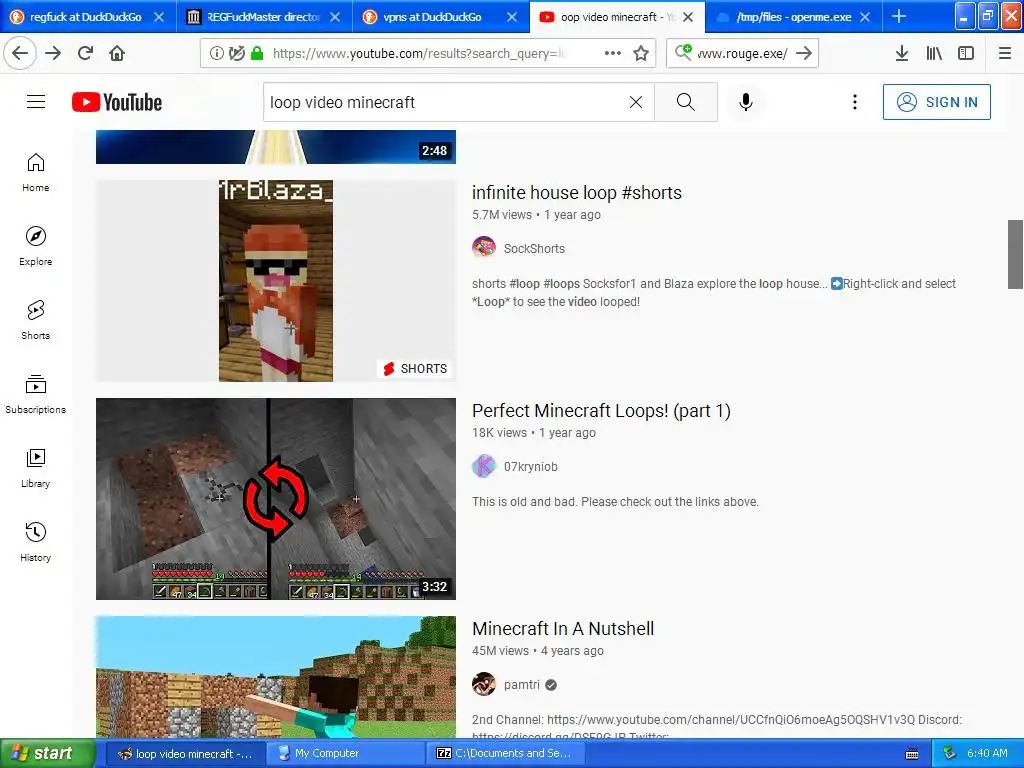Switch to My Computer in the taskbar
Screen dimensions: 1024x768
[x=345, y=753]
